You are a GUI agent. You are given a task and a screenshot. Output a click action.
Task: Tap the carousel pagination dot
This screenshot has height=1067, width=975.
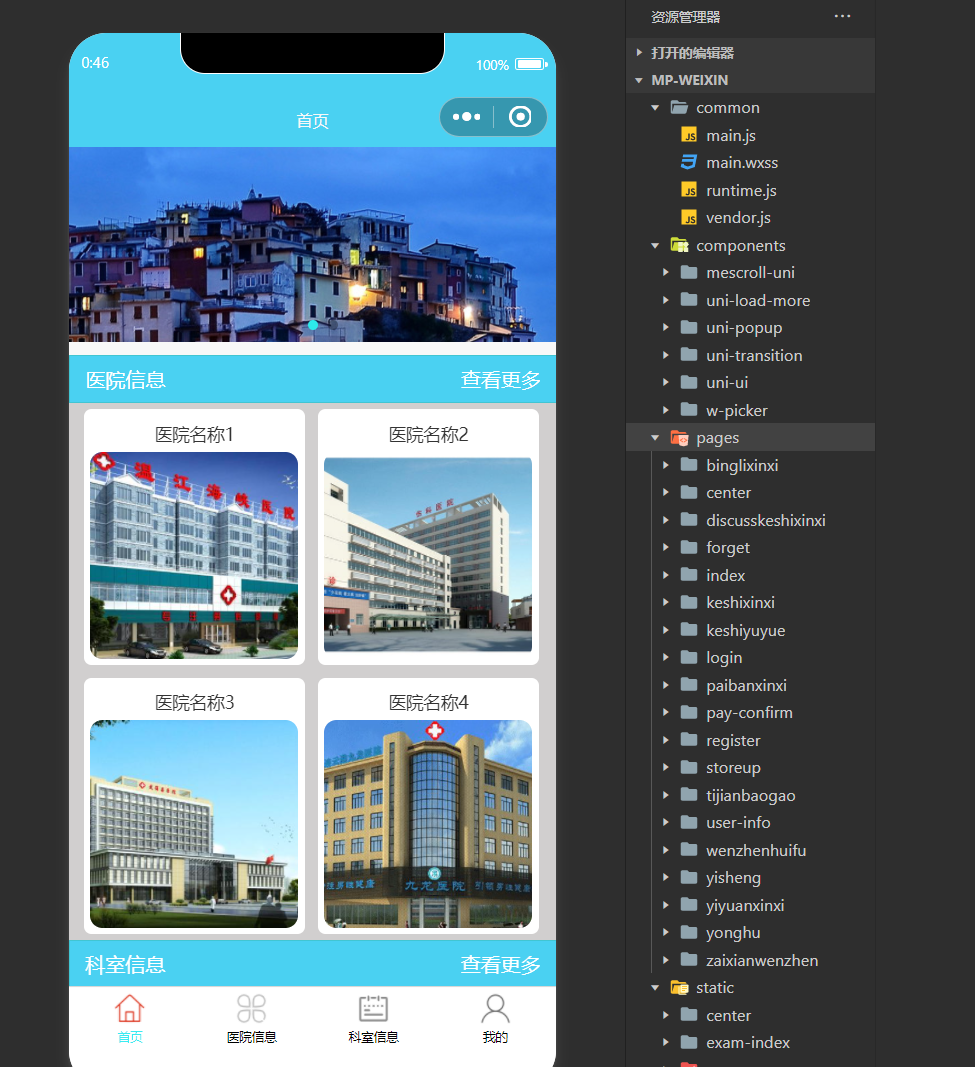point(313,325)
